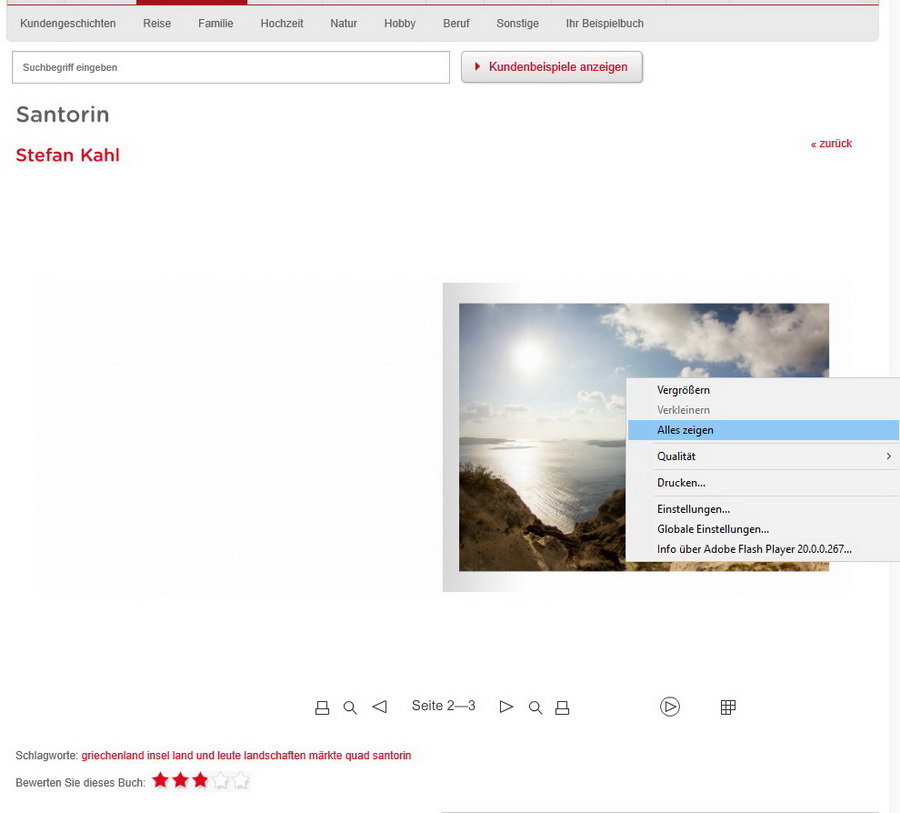This screenshot has height=813, width=900.
Task: Rate the book one star
Action: click(161, 781)
